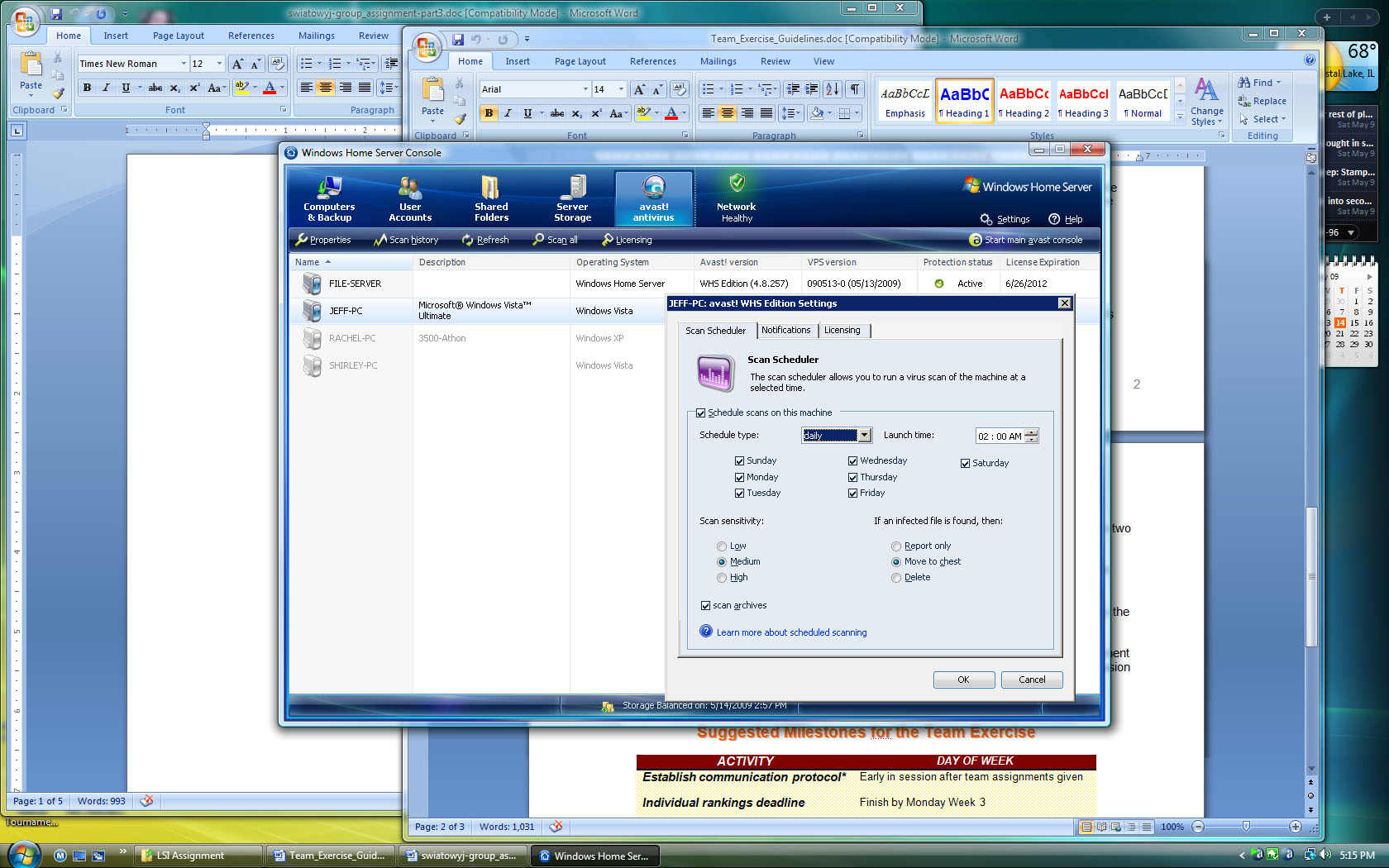Uncheck Thursday scan day

[852, 477]
